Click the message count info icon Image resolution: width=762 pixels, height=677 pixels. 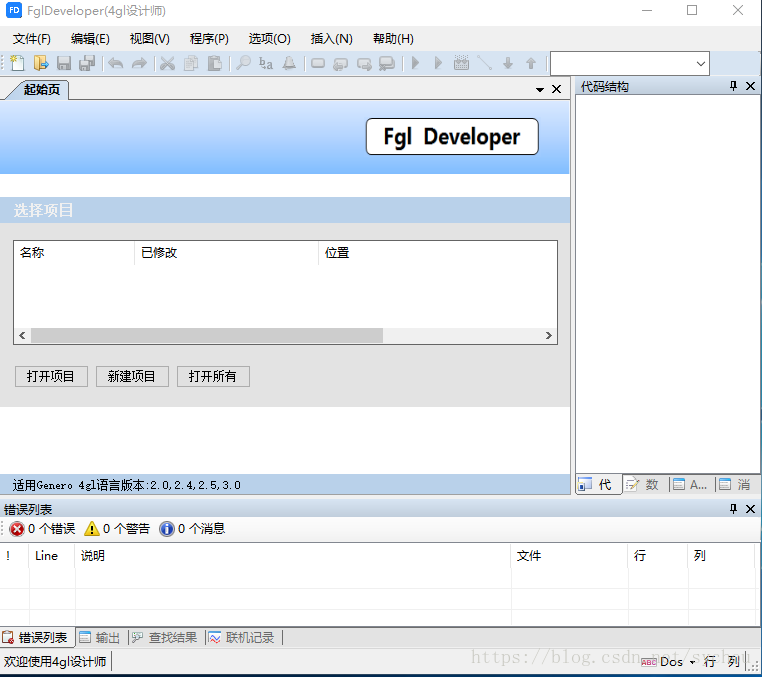click(x=166, y=529)
